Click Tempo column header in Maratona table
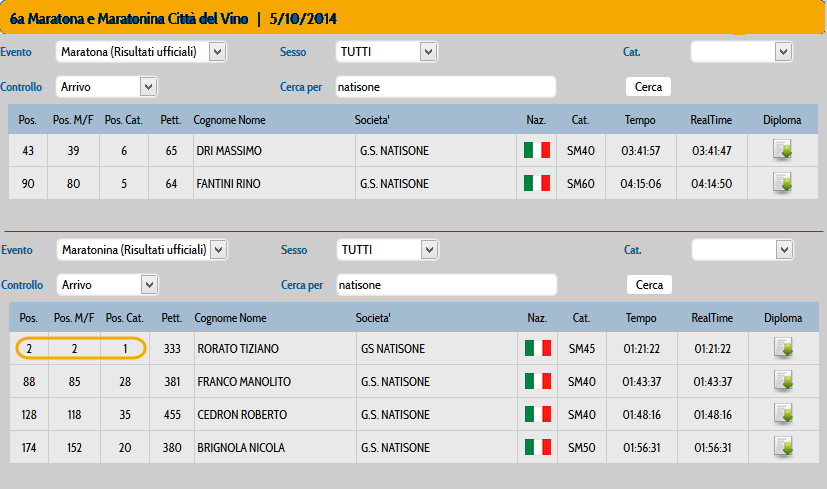Image resolution: width=827 pixels, height=489 pixels. (640, 120)
